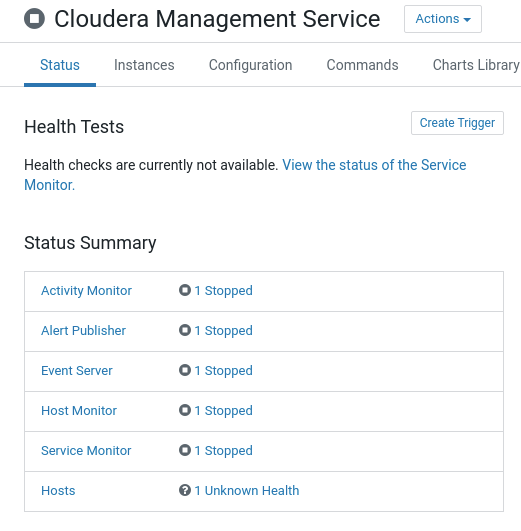Screen dimensions: 521x531
Task: Click the stopped status icon beside the service title
Action: (x=34, y=19)
